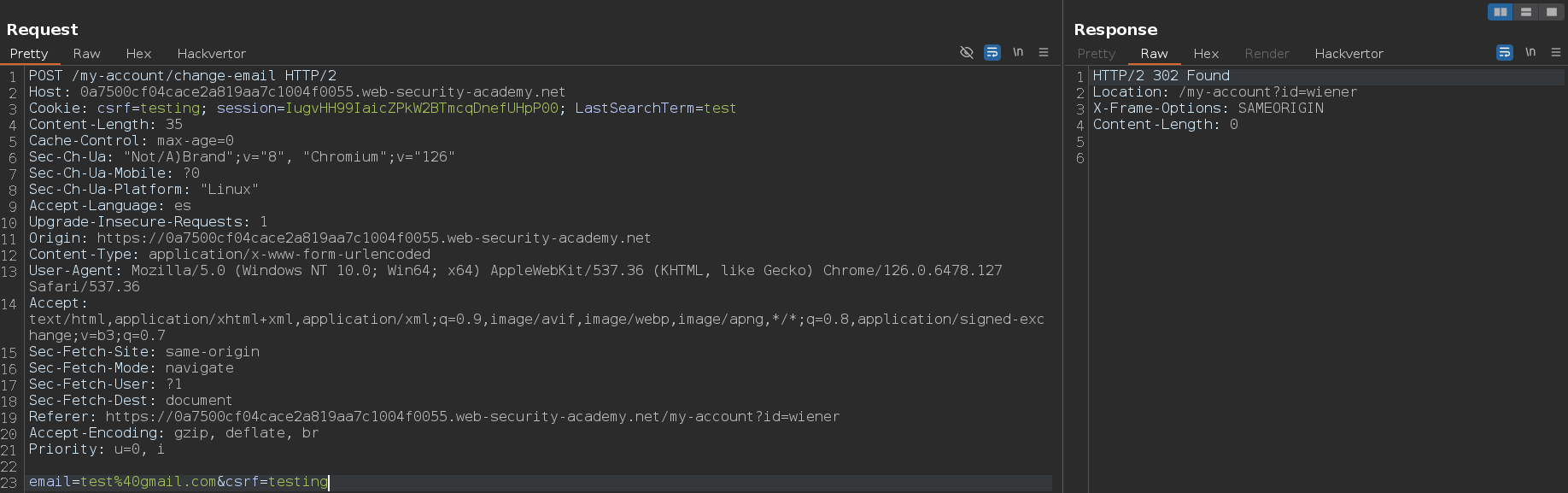Select the side-by-side split layout icon
1568x493 pixels.
tap(1500, 12)
